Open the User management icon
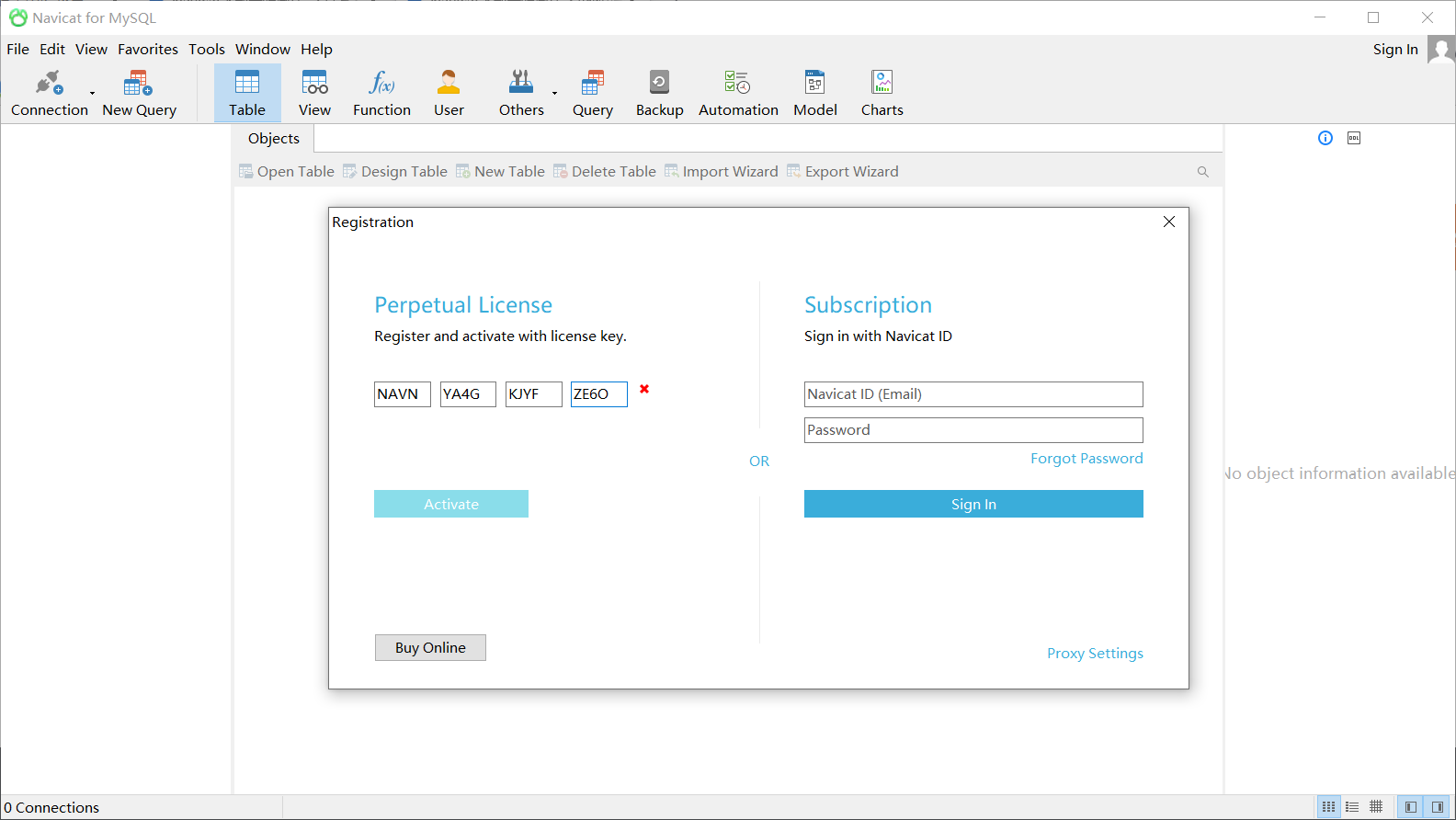This screenshot has height=820, width=1456. pos(449,93)
